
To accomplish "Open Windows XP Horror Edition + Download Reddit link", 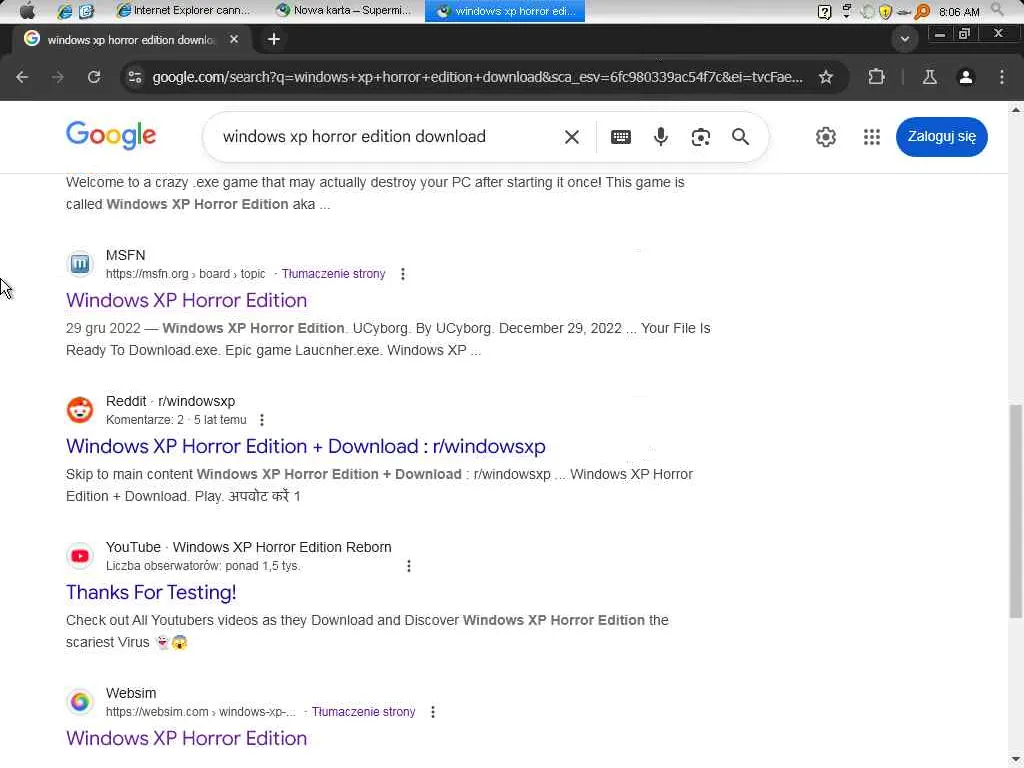I will coord(306,446).
